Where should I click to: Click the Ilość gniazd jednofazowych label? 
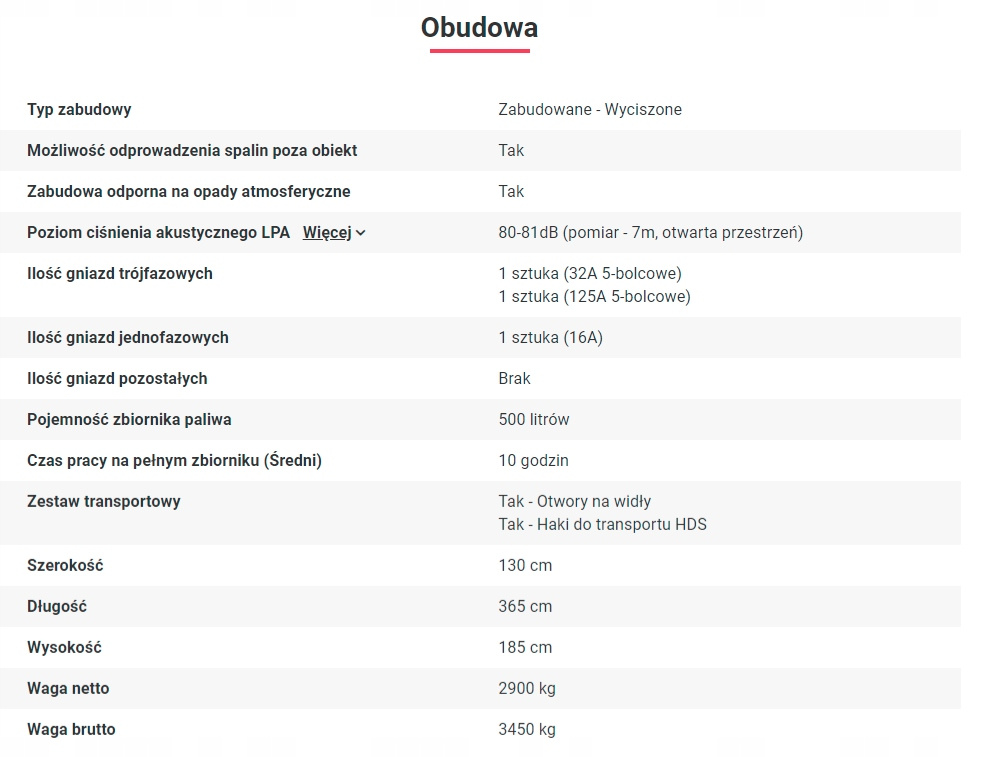coord(127,337)
